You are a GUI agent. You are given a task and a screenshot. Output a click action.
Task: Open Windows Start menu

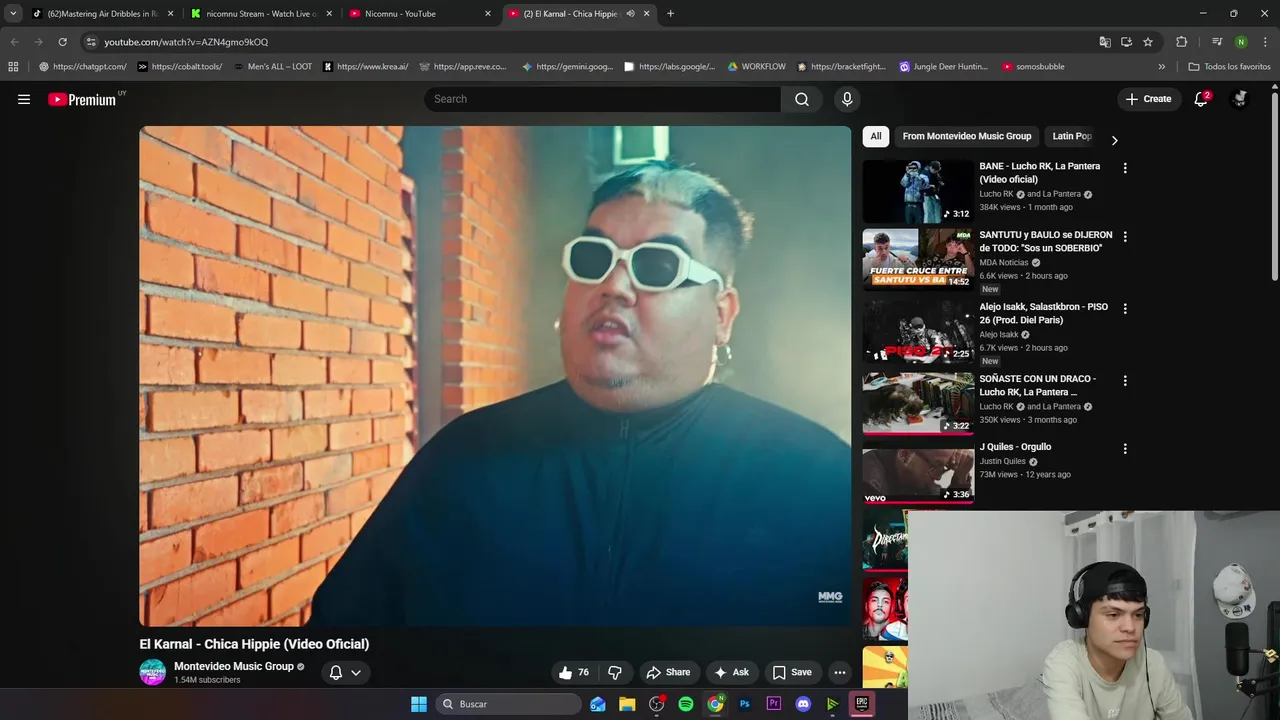point(419,704)
